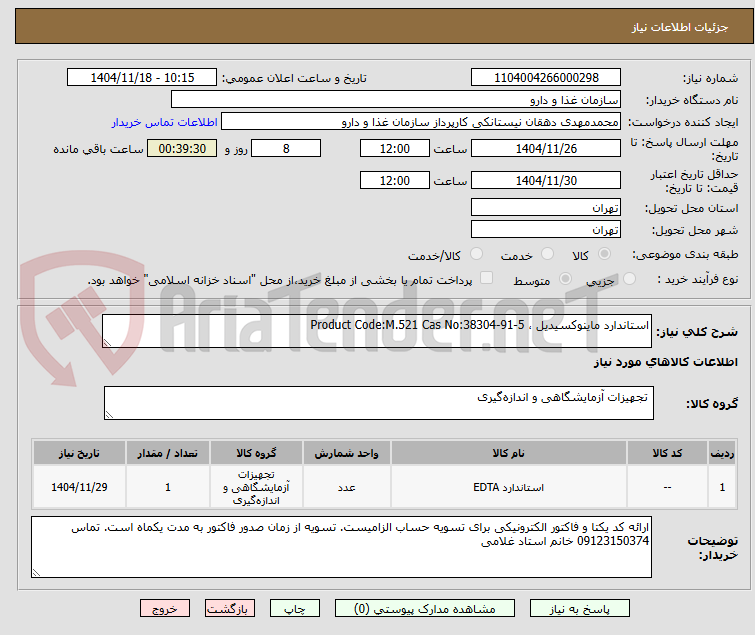Click the 'عدد' unit cell
The height and width of the screenshot is (635, 755).
(x=347, y=487)
